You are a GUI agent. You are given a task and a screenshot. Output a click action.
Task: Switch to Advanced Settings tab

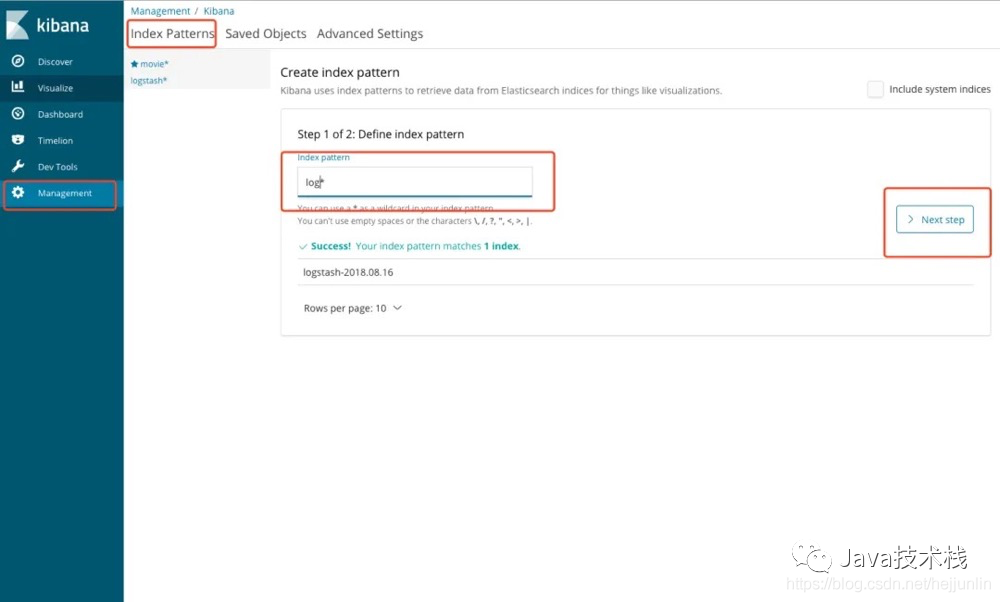point(370,34)
